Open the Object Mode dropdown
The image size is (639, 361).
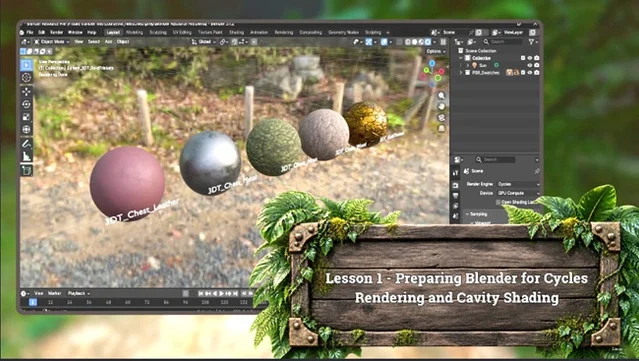point(52,42)
